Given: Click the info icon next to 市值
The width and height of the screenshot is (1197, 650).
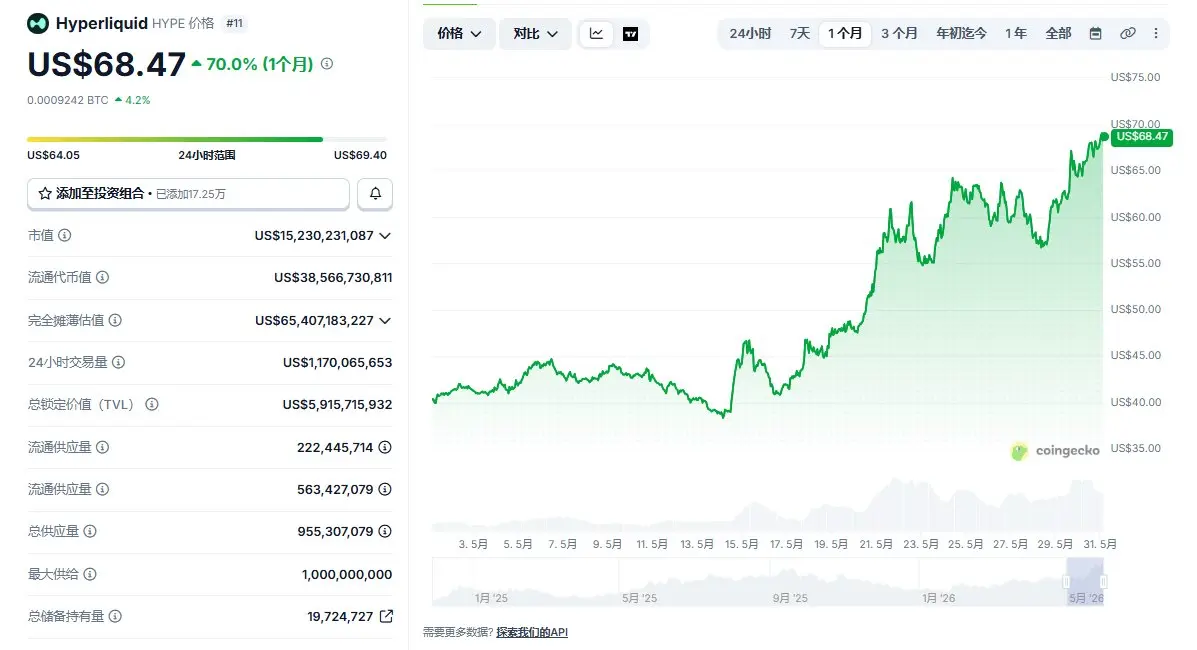Looking at the screenshot, I should click(x=65, y=235).
